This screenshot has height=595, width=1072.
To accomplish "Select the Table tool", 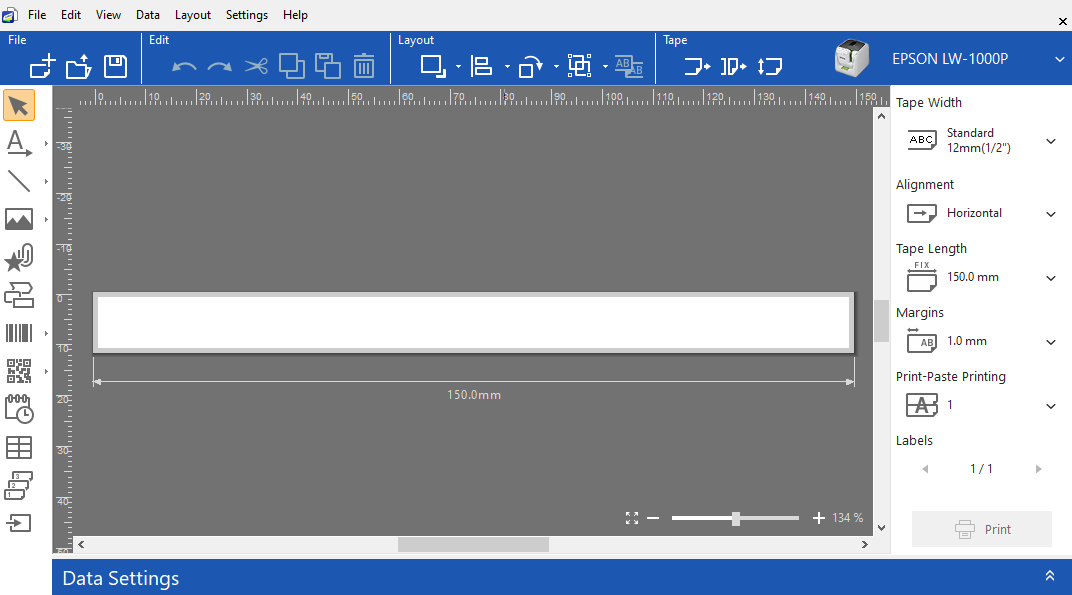I will click(18, 447).
